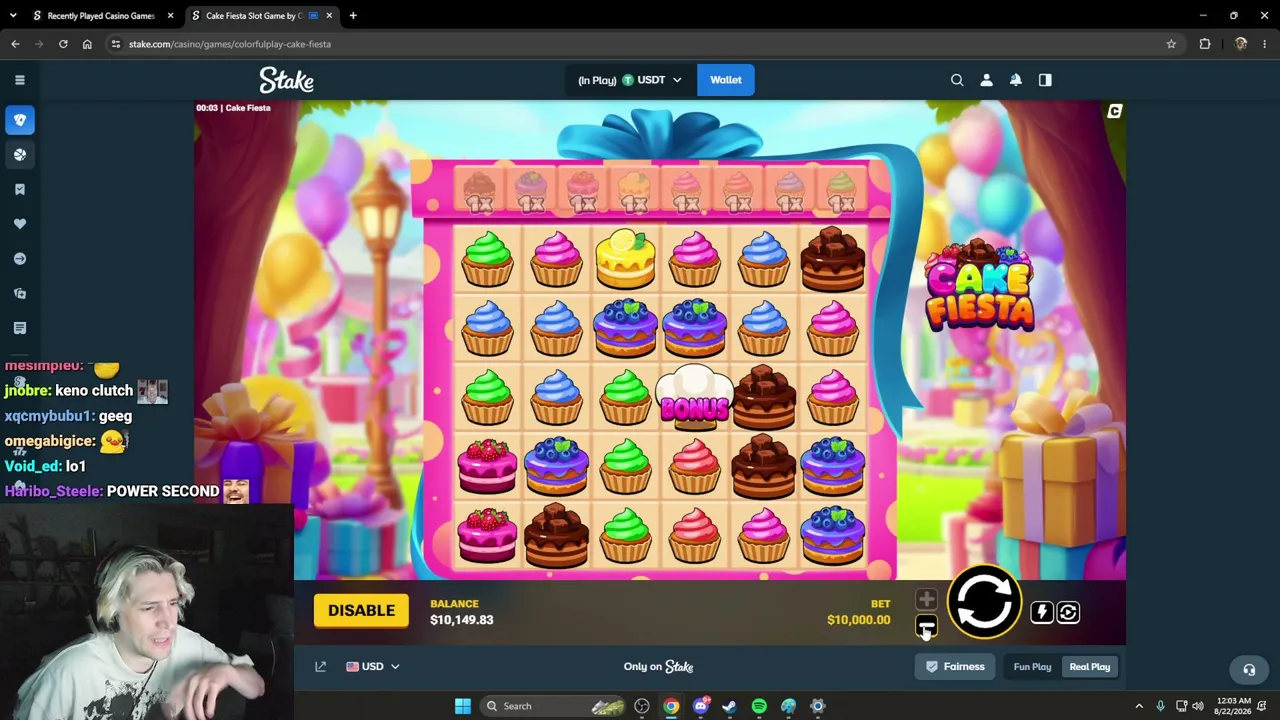This screenshot has height=720, width=1280.
Task: Focus the stake.com address bar
Action: (x=640, y=44)
